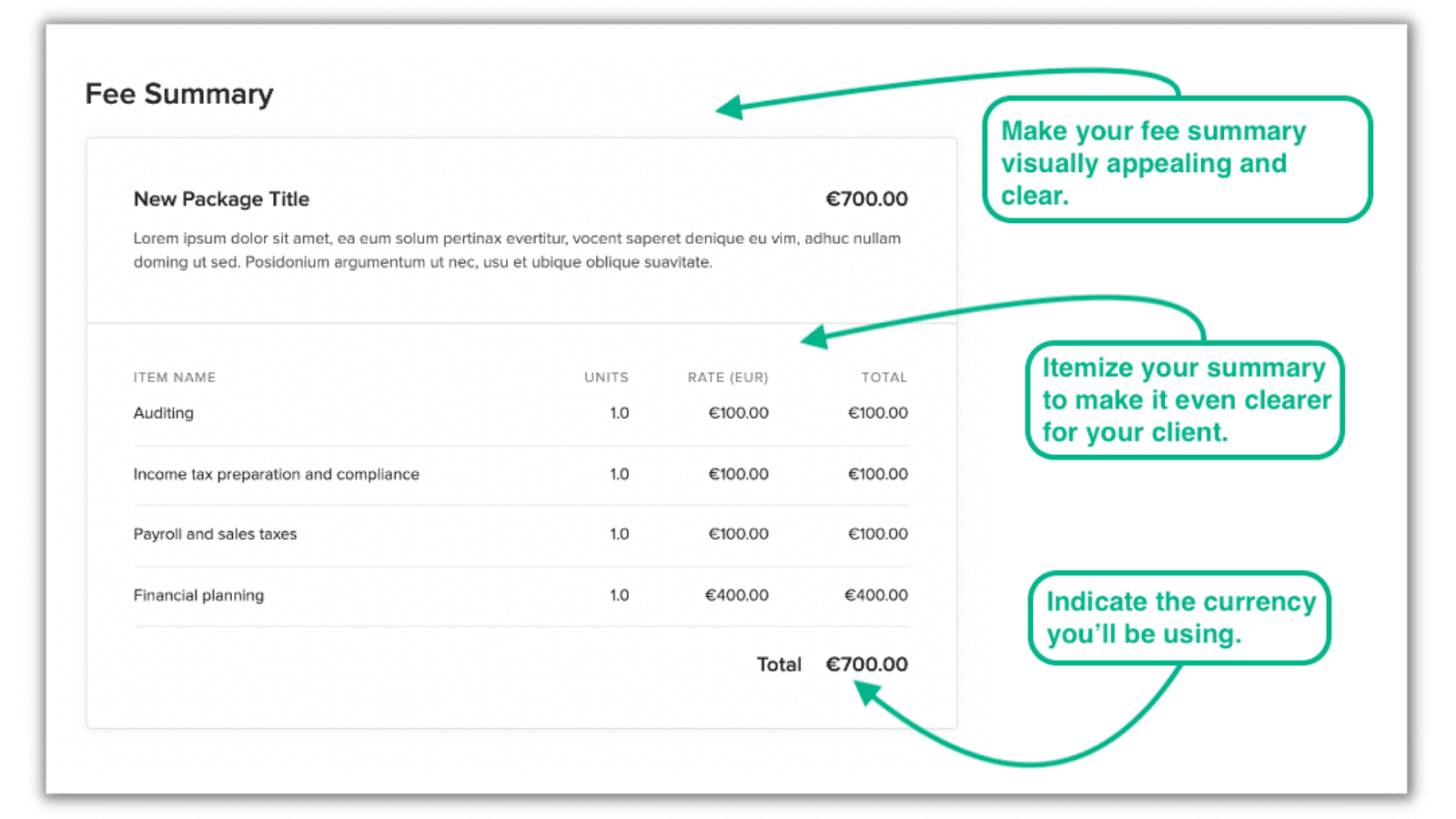Viewport: 1456px width, 819px height.
Task: Click the Total label near the bottom
Action: coord(779,664)
